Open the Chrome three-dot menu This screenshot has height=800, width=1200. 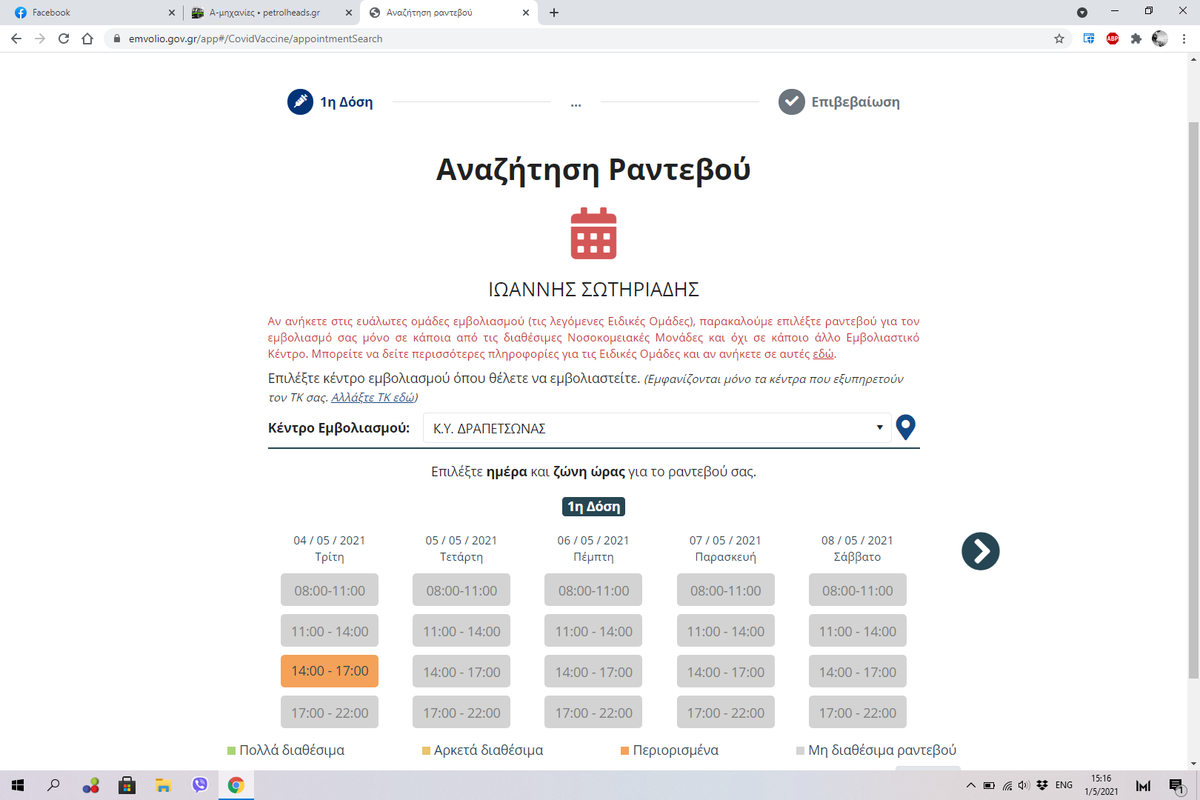pos(1184,39)
